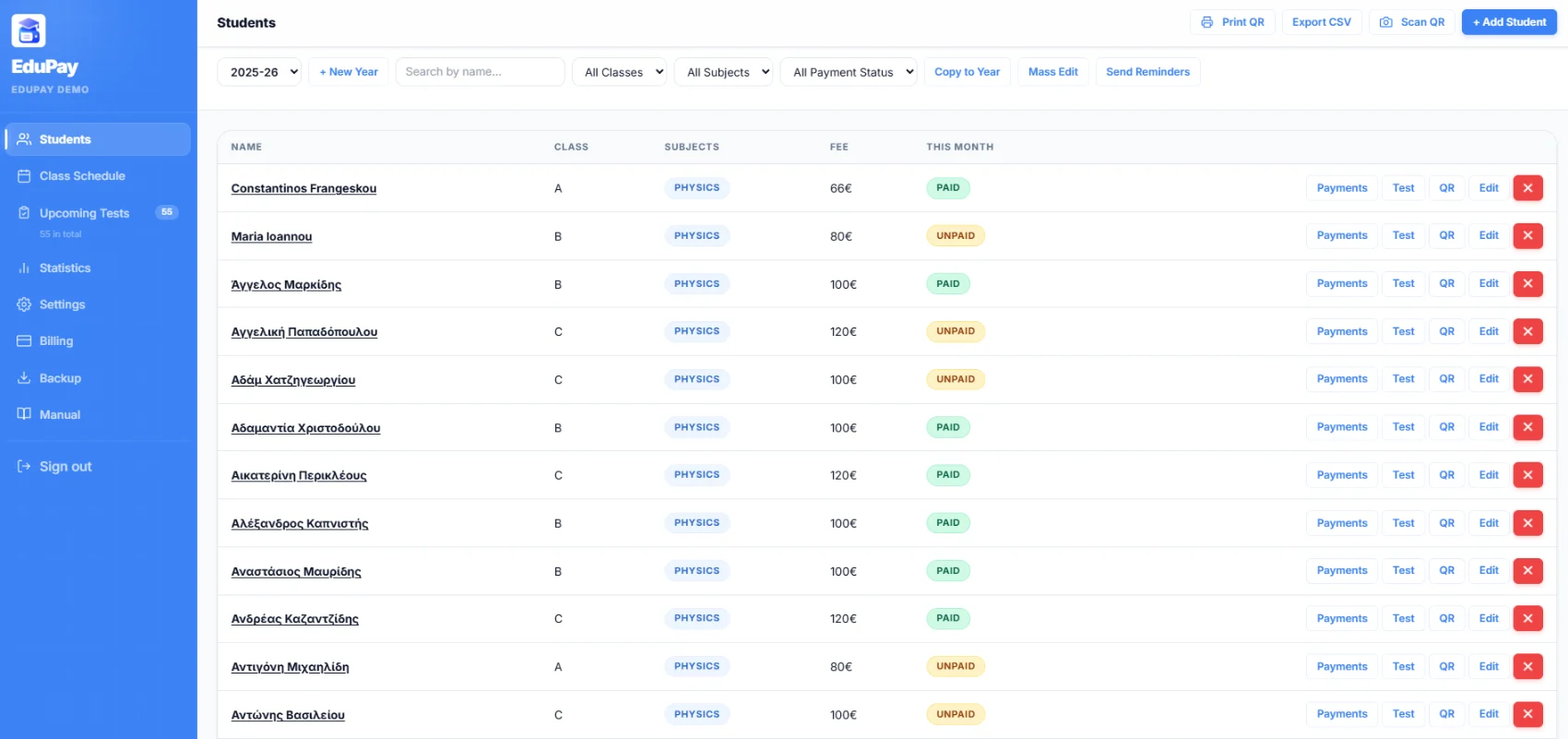Open Settings in the sidebar
Image resolution: width=1568 pixels, height=739 pixels.
point(98,304)
